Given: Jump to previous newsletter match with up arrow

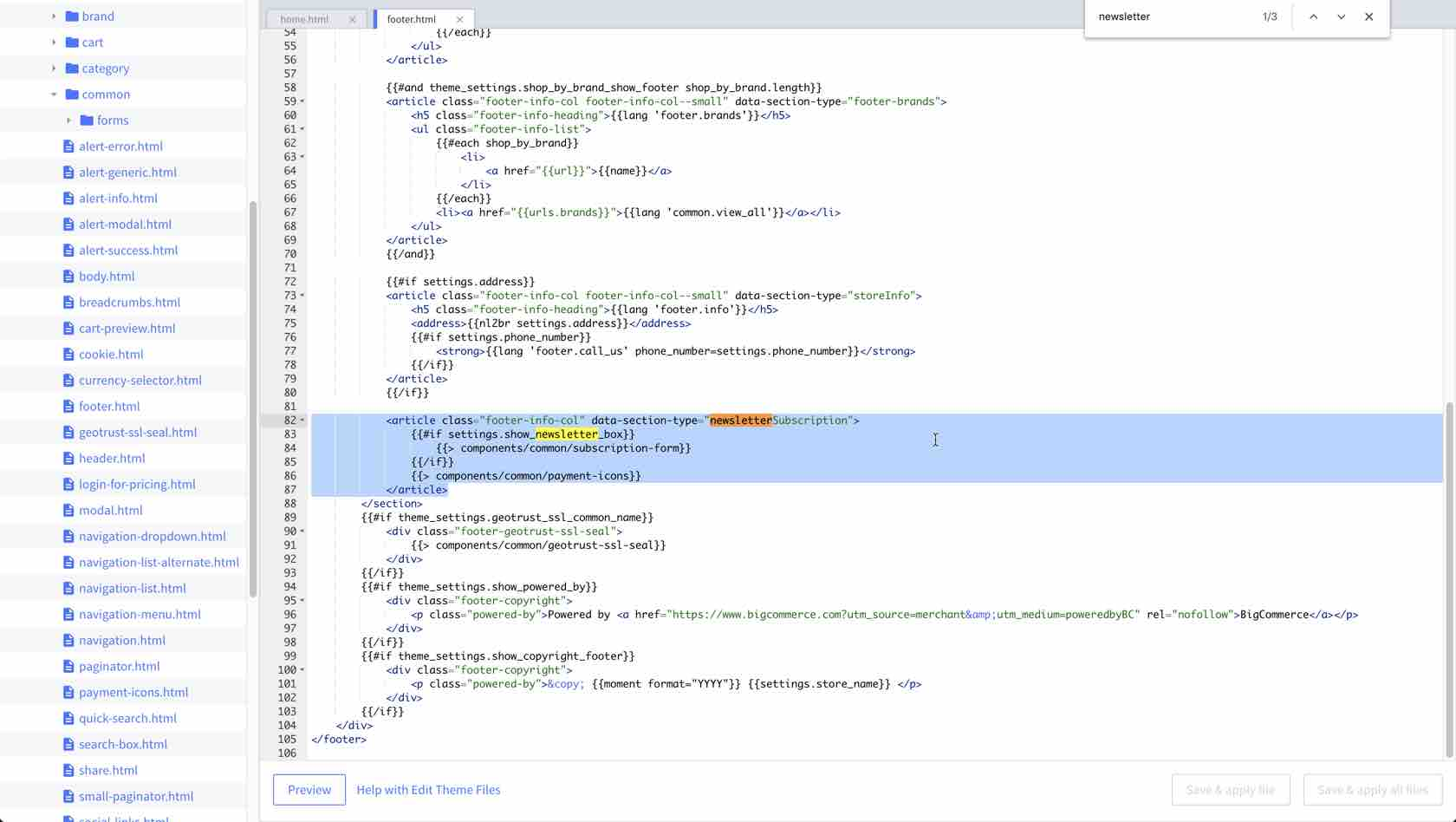Looking at the screenshot, I should point(1313,16).
